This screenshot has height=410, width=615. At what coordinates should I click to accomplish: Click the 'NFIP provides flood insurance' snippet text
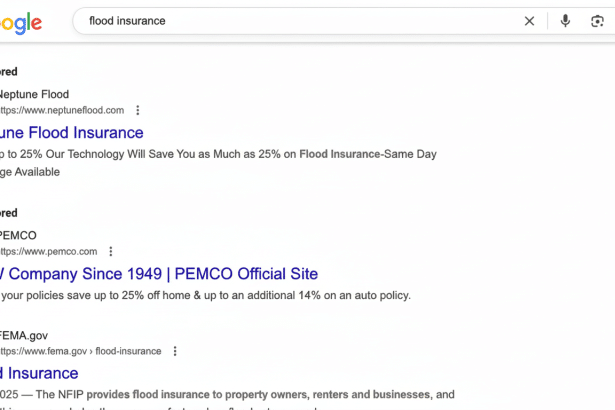(x=134, y=394)
